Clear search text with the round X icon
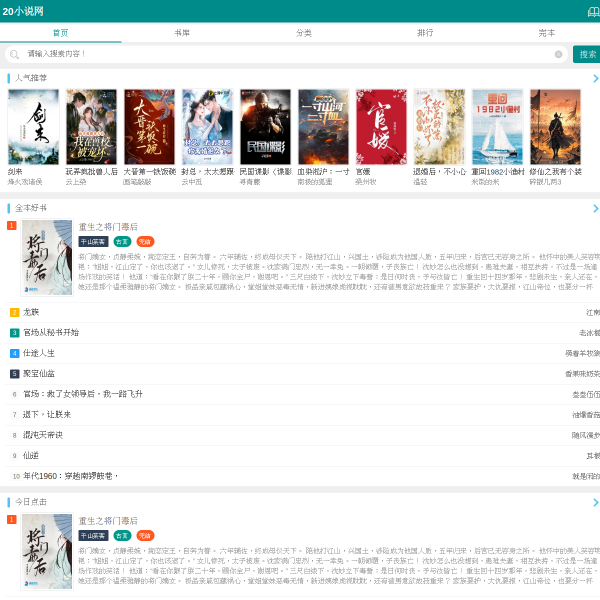 tap(558, 54)
